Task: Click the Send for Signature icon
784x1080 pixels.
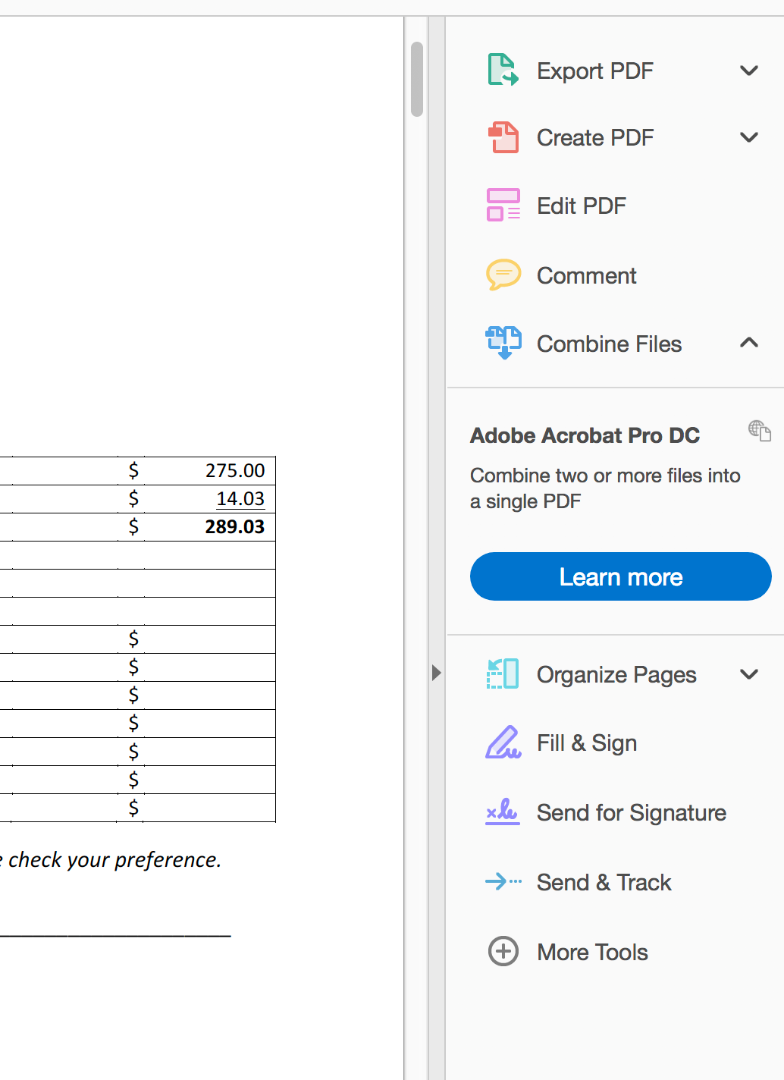Action: click(503, 812)
